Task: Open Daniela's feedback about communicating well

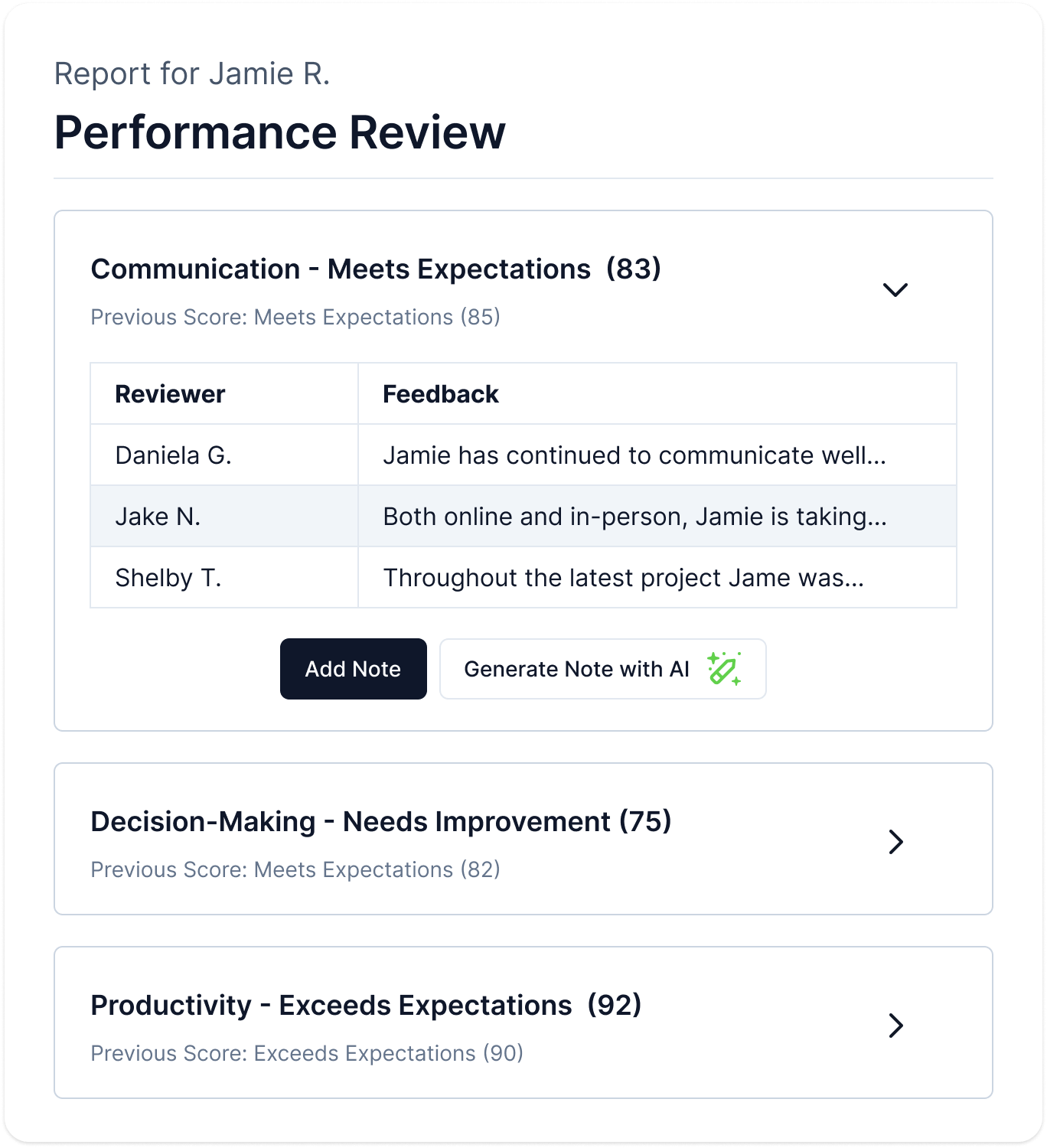Action: [634, 455]
